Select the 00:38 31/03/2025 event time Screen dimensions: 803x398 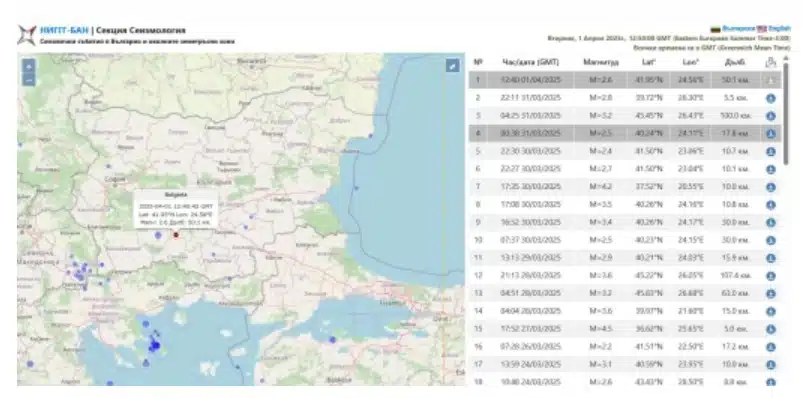(x=531, y=133)
